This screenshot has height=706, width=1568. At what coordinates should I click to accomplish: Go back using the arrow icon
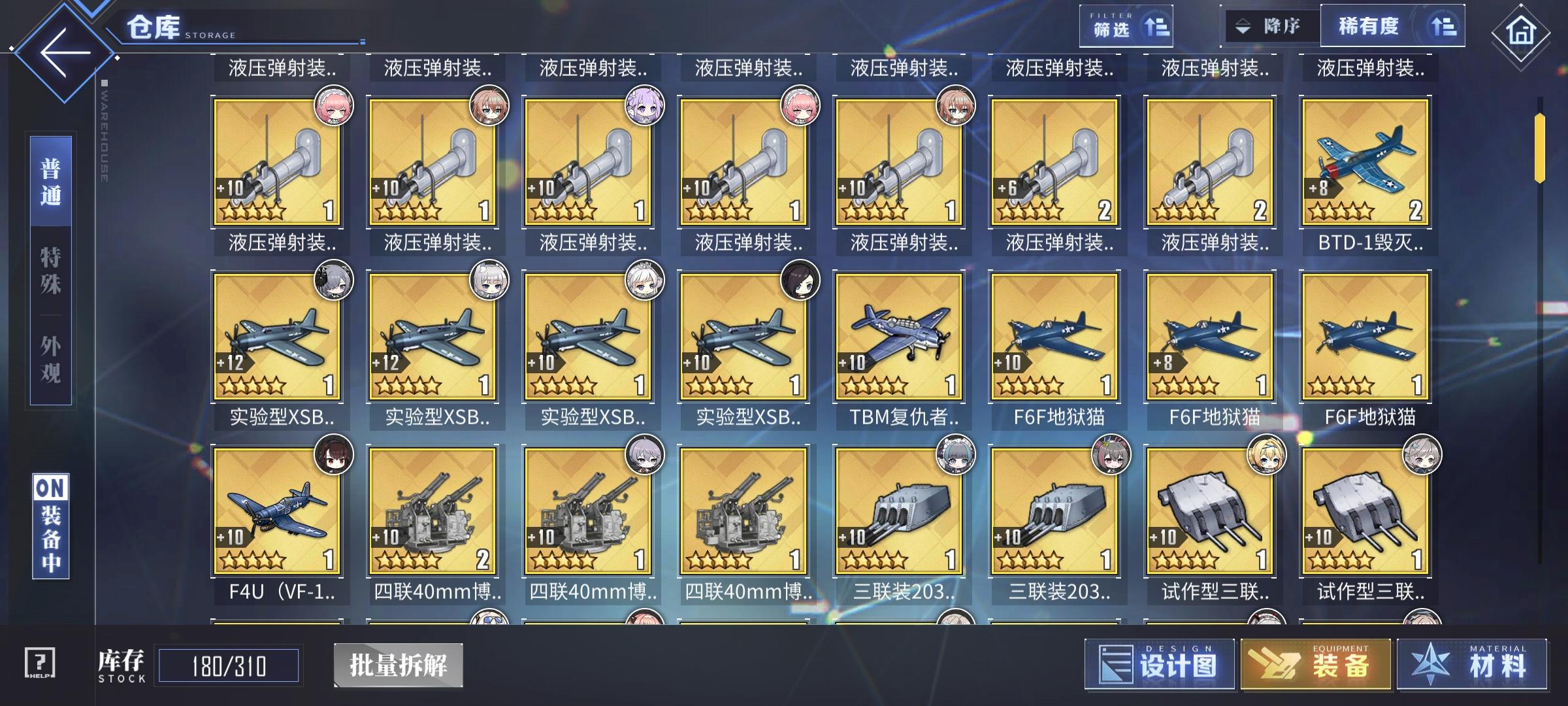(64, 52)
